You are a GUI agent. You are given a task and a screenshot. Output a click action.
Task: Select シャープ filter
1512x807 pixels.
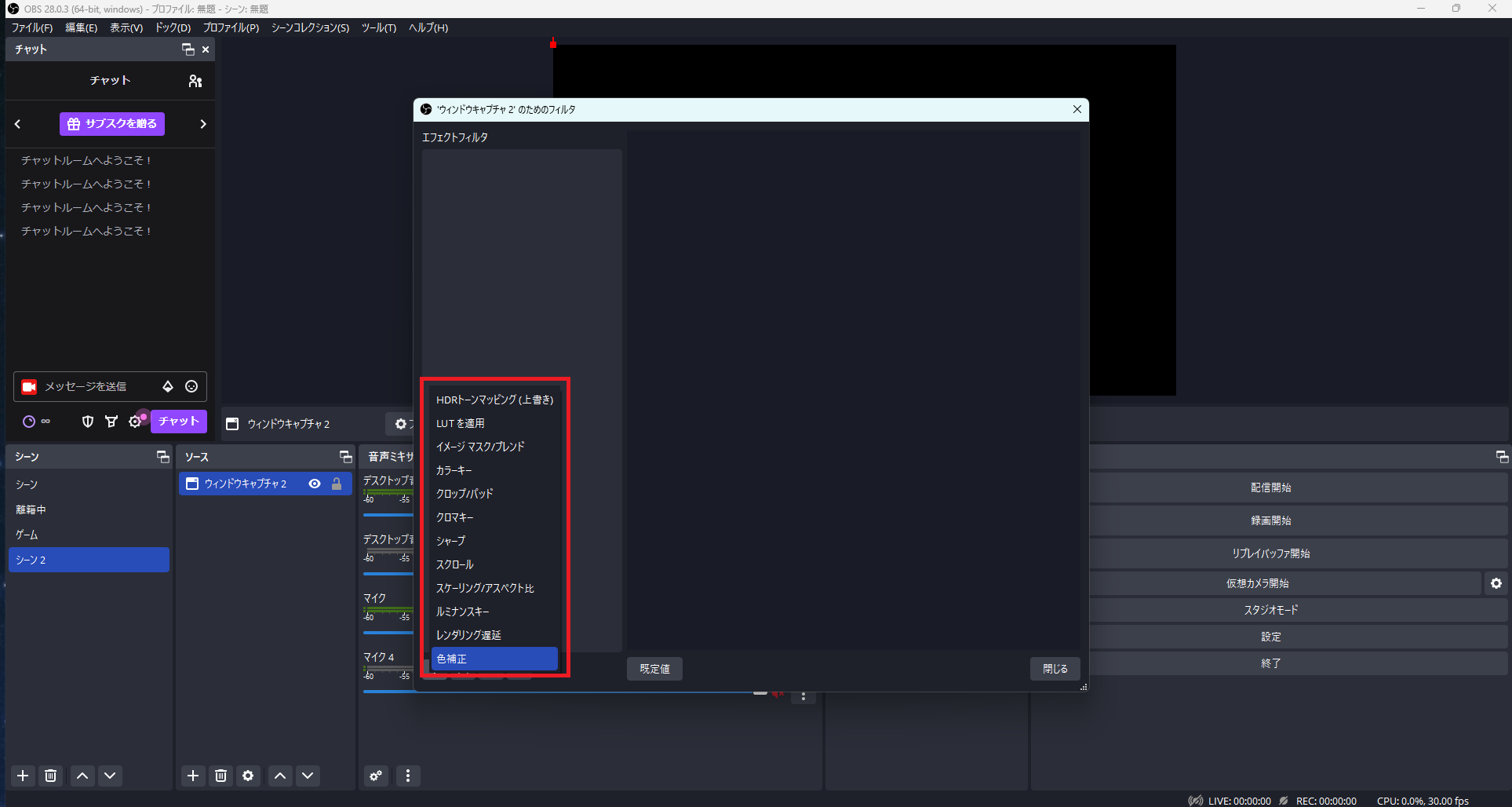[494, 541]
